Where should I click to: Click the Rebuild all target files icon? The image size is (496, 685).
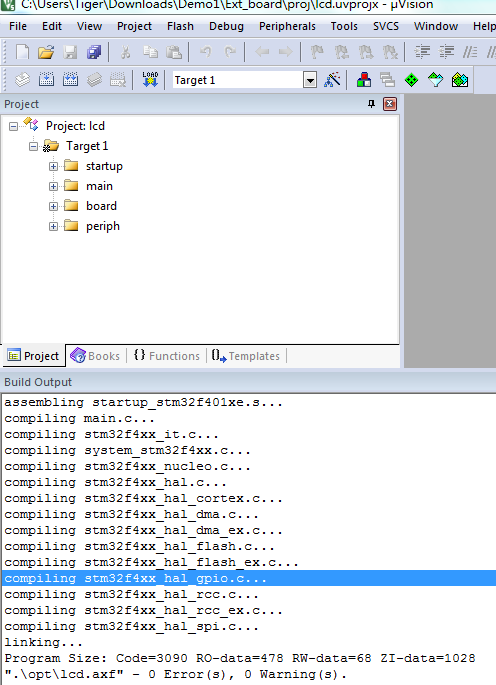click(x=70, y=80)
